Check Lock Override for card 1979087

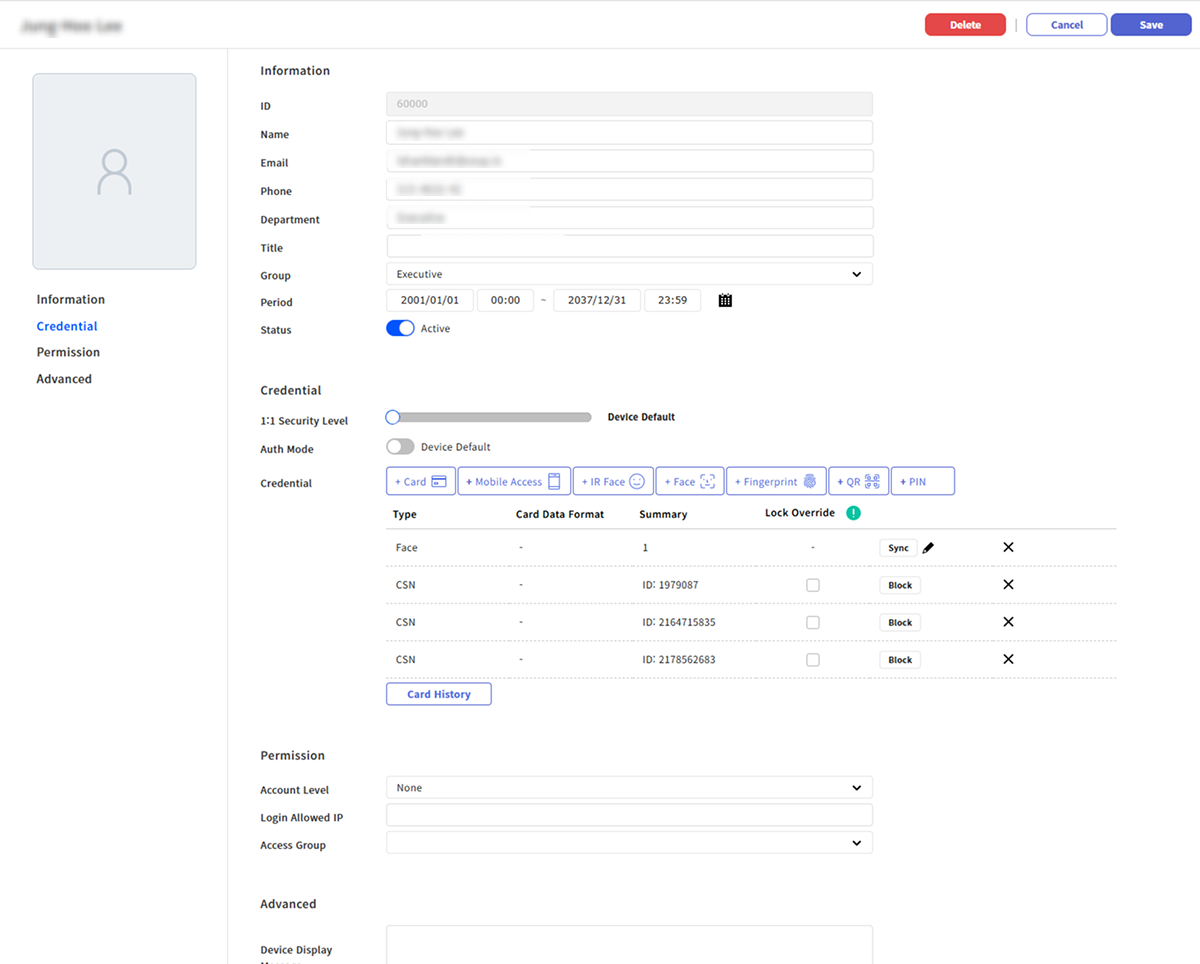[813, 585]
